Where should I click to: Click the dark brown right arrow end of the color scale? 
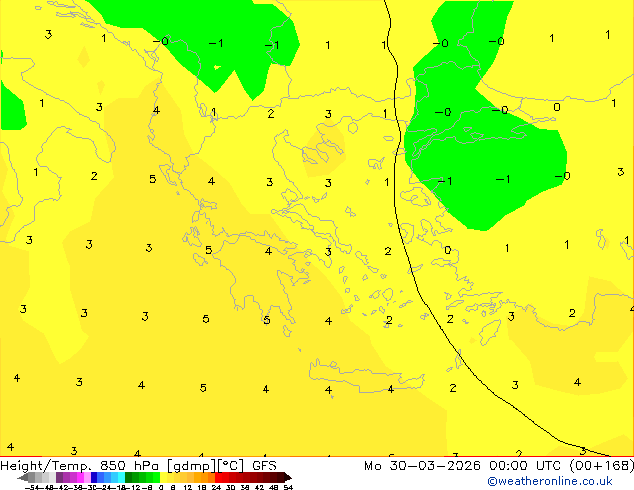287,477
